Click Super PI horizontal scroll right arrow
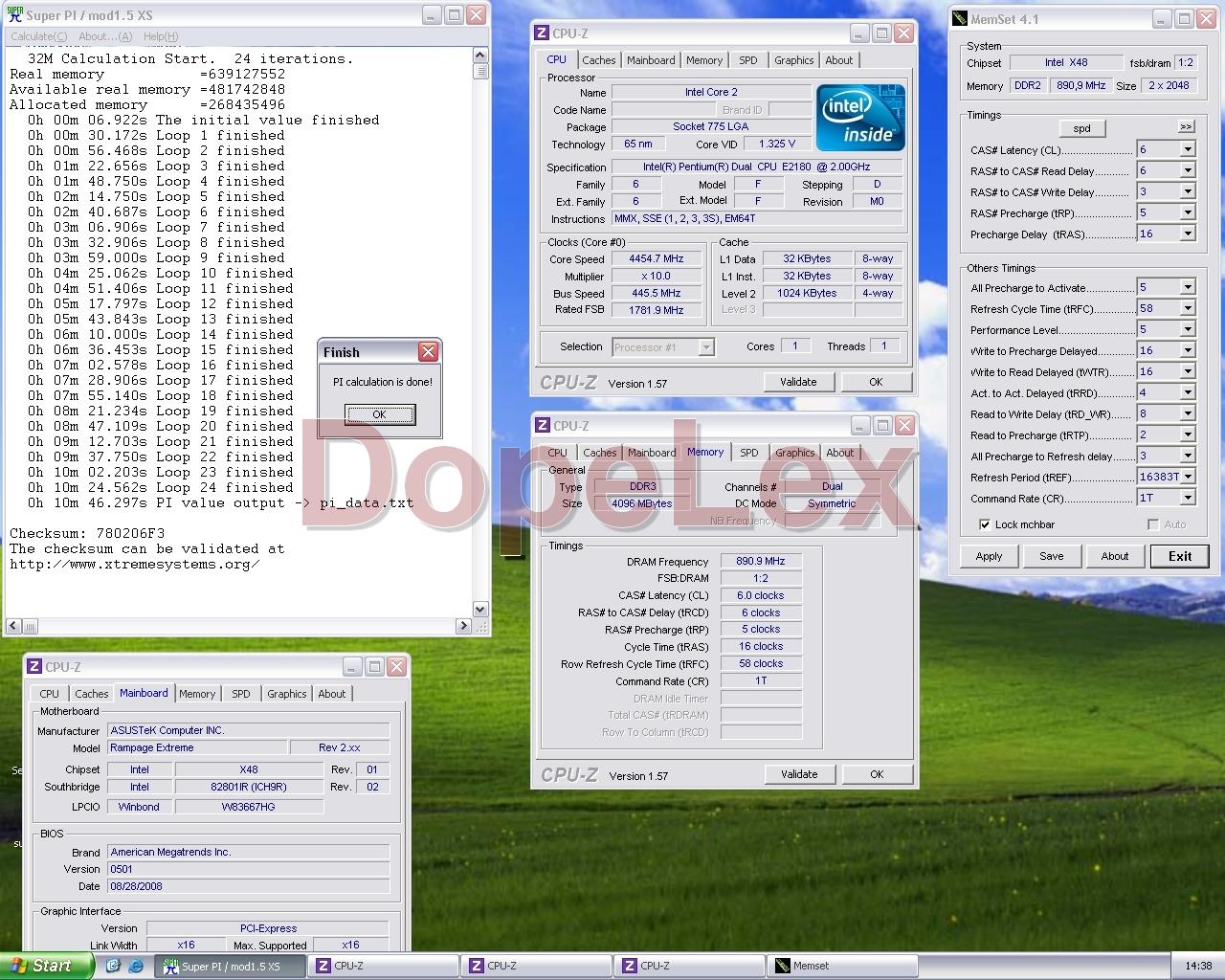1225x980 pixels. tap(463, 626)
